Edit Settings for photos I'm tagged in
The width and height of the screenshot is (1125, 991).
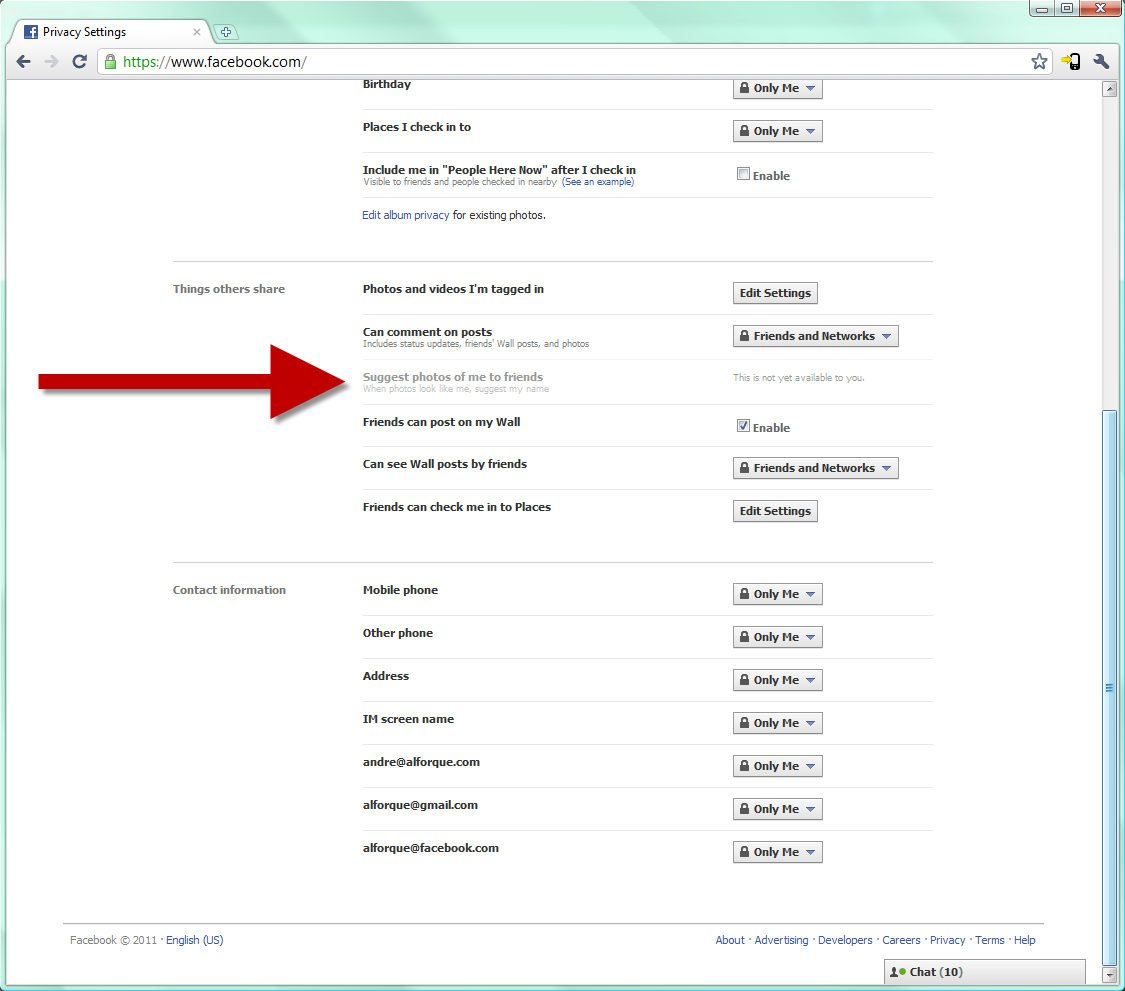tap(775, 293)
